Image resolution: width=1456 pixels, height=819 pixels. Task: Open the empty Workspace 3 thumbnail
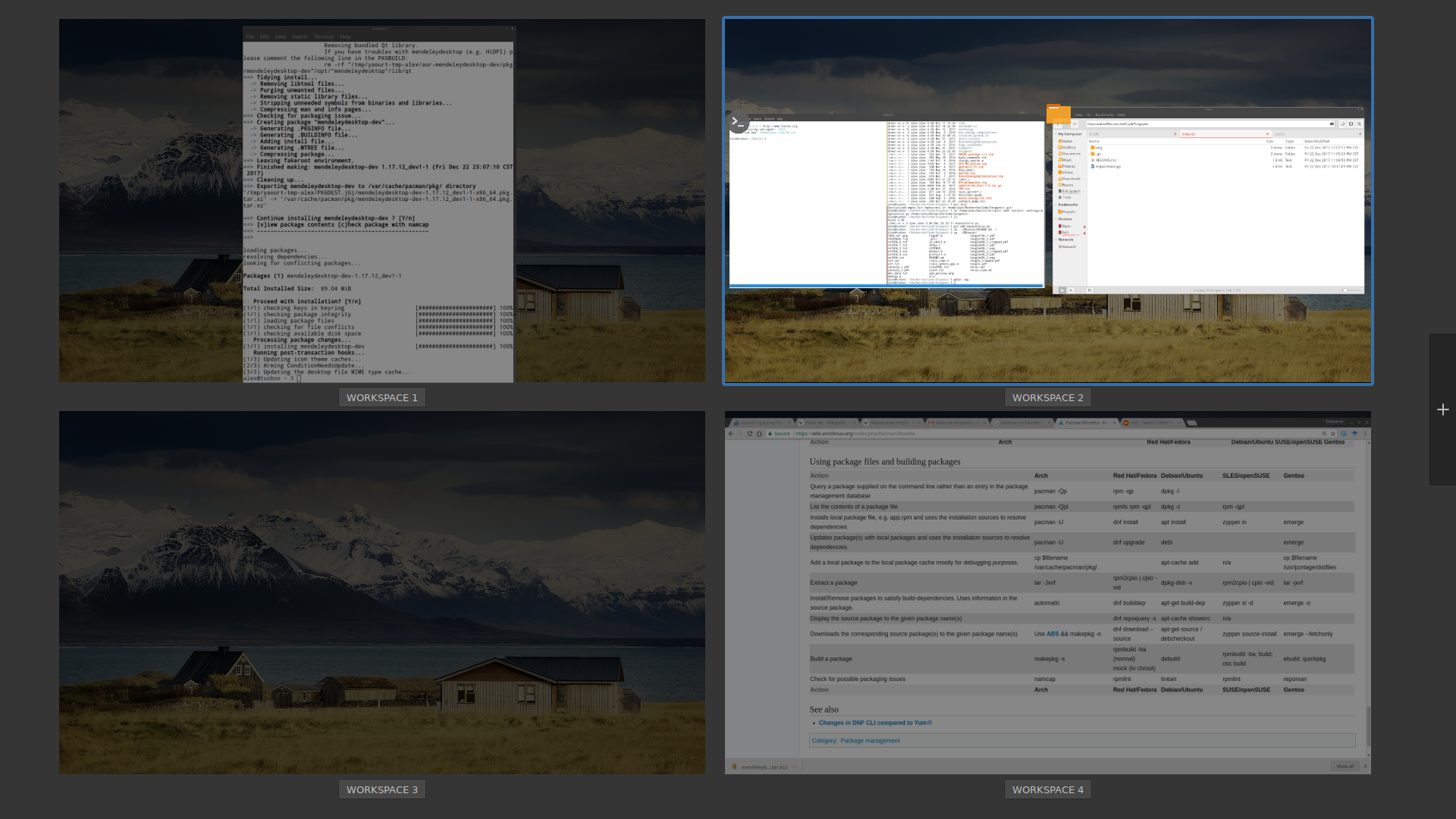[x=381, y=592]
